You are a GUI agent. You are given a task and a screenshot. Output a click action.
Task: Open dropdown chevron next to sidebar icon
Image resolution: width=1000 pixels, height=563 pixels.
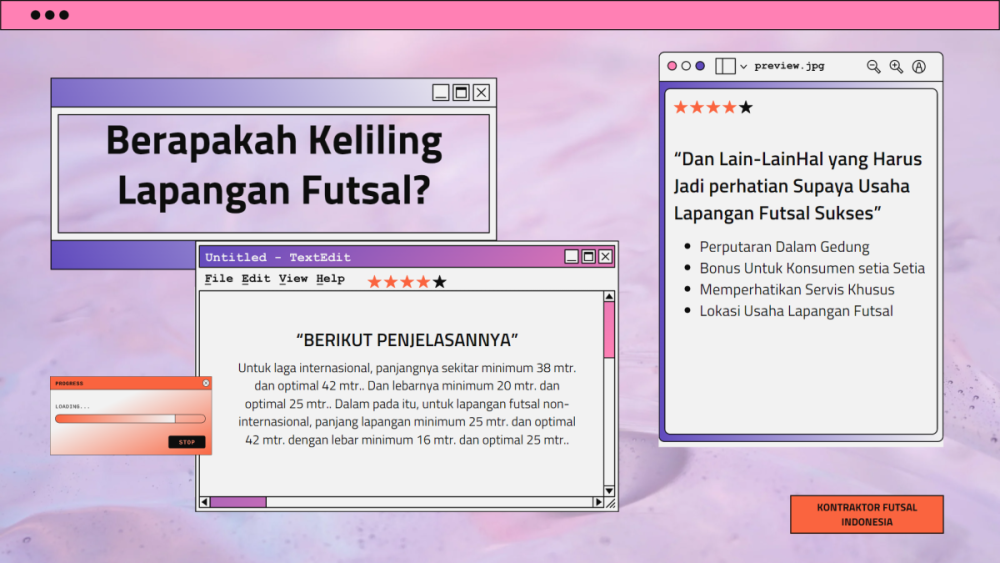pyautogui.click(x=744, y=66)
